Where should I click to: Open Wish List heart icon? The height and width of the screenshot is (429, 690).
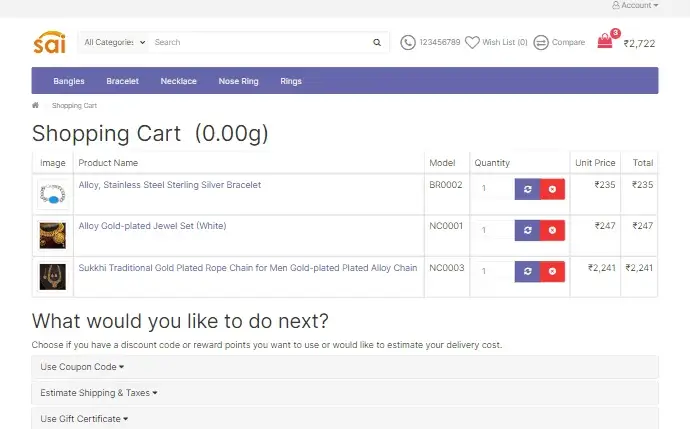(472, 43)
